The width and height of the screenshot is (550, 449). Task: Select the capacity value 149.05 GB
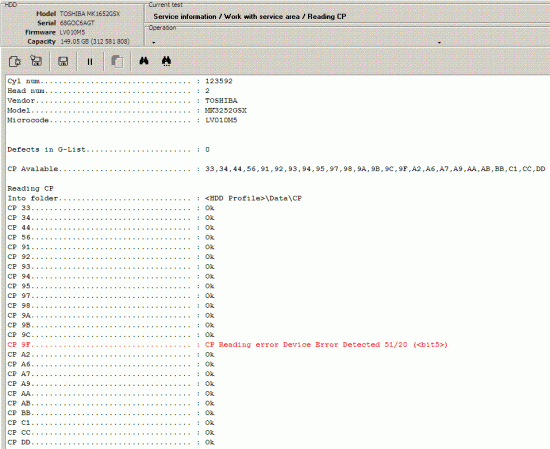[x=95, y=41]
